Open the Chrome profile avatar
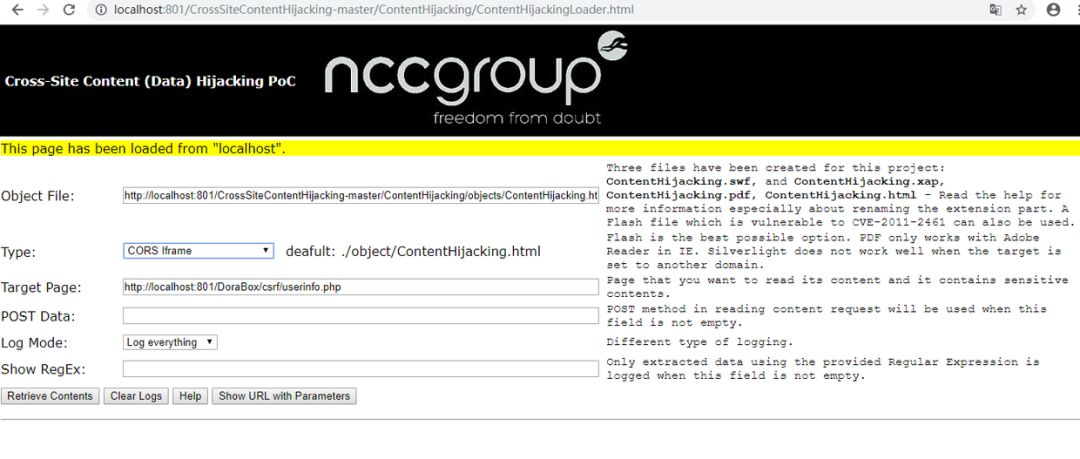Image resolution: width=1080 pixels, height=459 pixels. click(1053, 10)
